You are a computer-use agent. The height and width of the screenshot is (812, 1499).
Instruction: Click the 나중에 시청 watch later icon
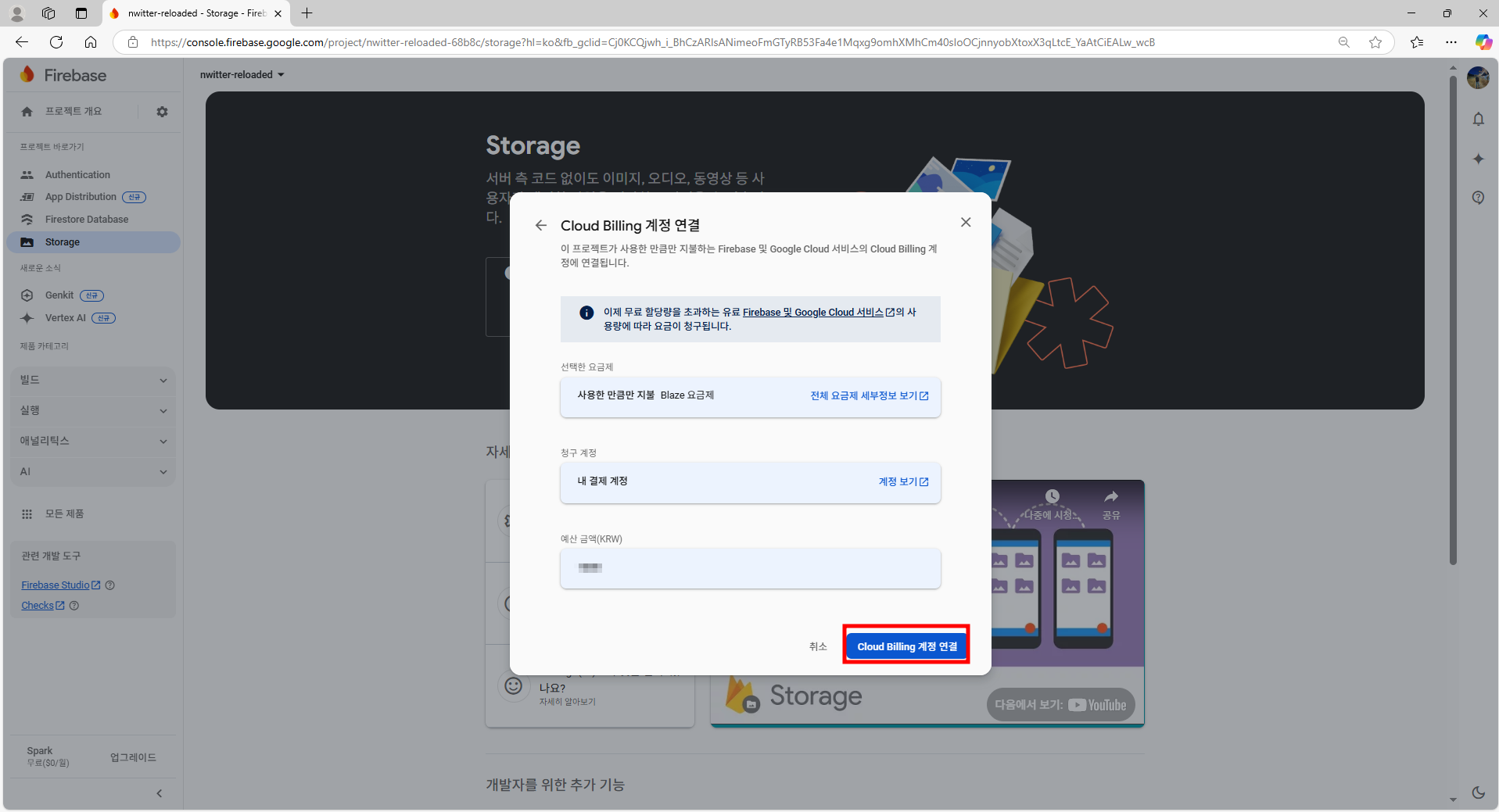pyautogui.click(x=1052, y=504)
